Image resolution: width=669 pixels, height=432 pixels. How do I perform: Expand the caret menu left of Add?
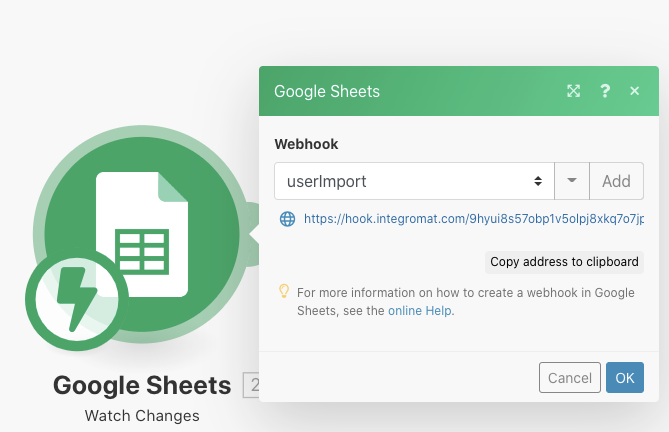[572, 181]
